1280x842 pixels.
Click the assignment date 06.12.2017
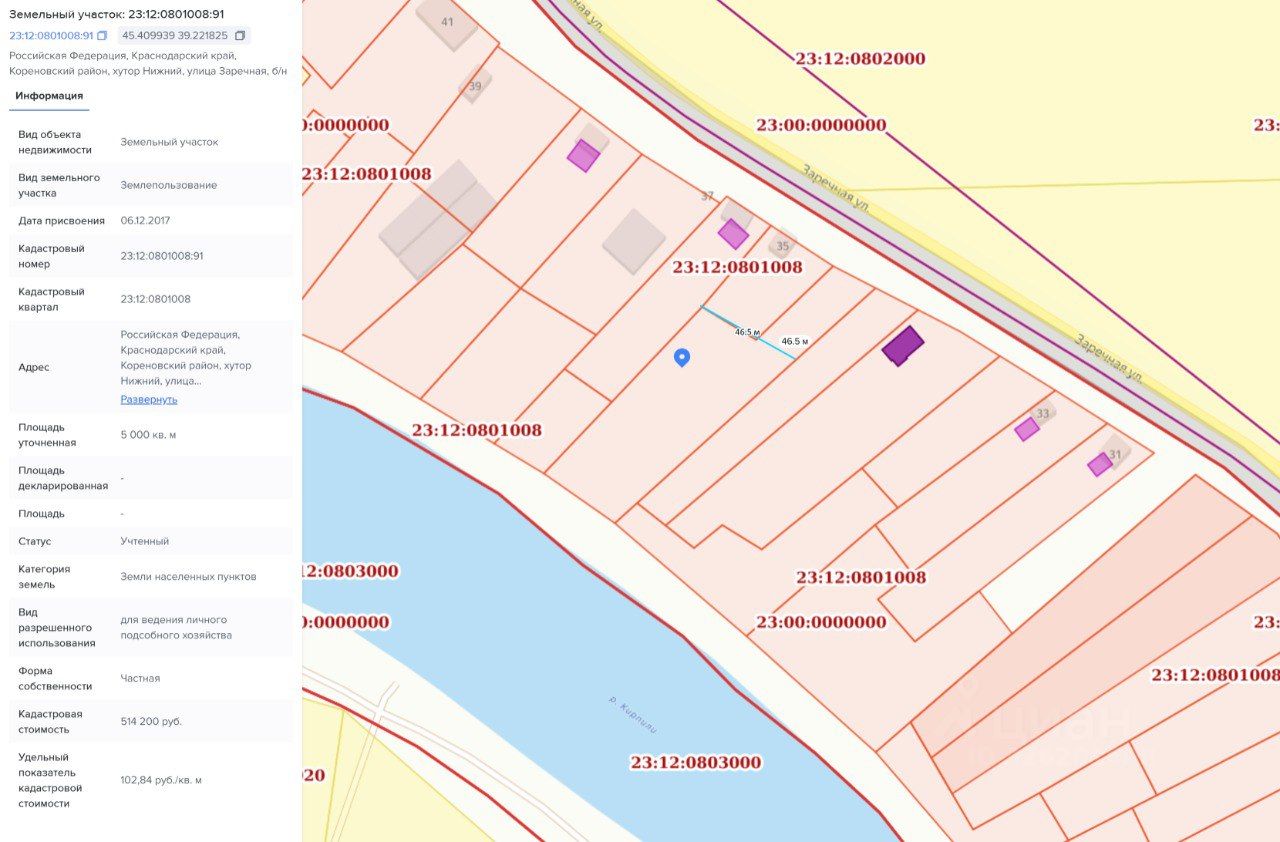click(147, 220)
